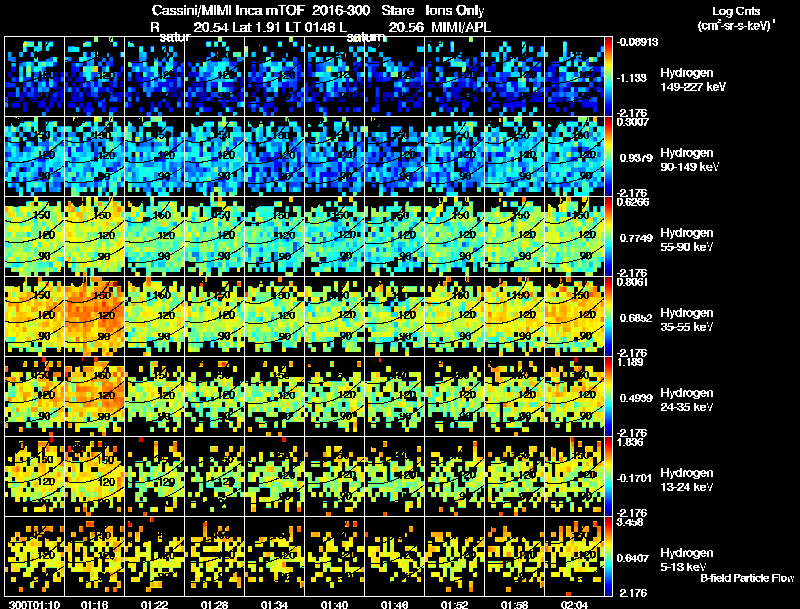Viewport: 800px width, 609px height.
Task: Click the 'Hydrogen 13-24 keV' label
Action: 687,480
